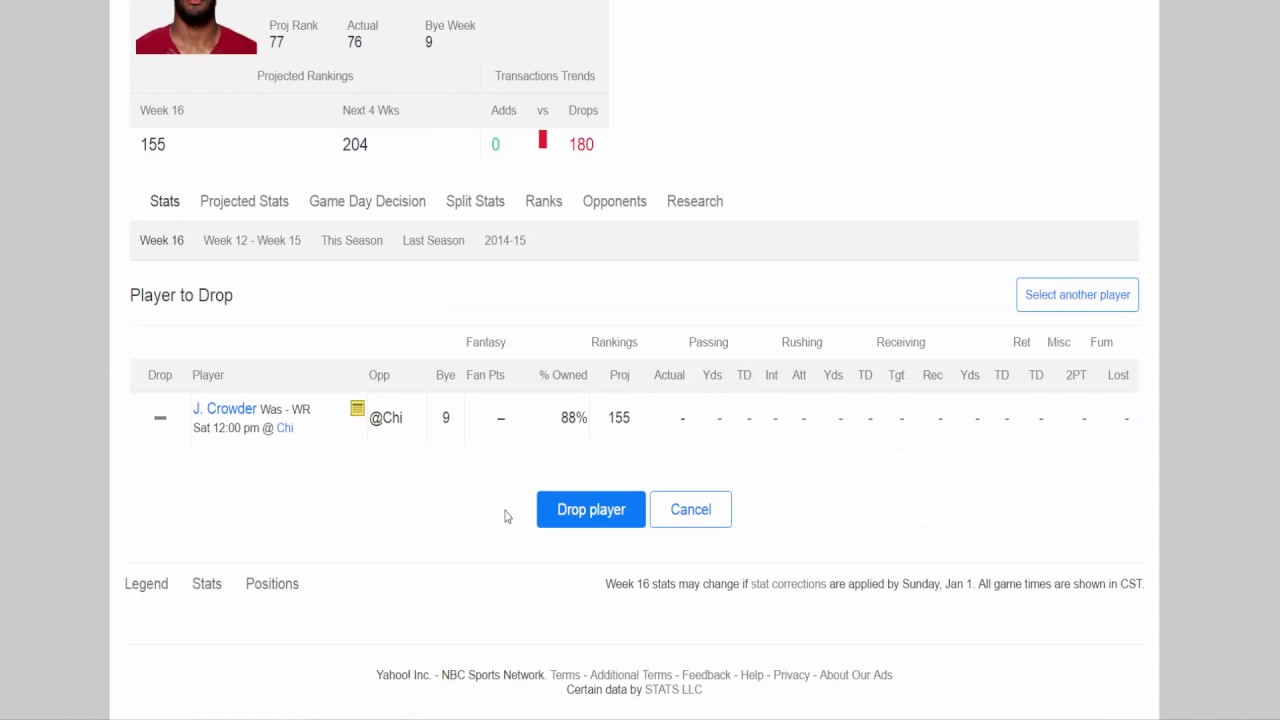The height and width of the screenshot is (720, 1280).
Task: Click the Rec receiving column header
Action: point(933,375)
